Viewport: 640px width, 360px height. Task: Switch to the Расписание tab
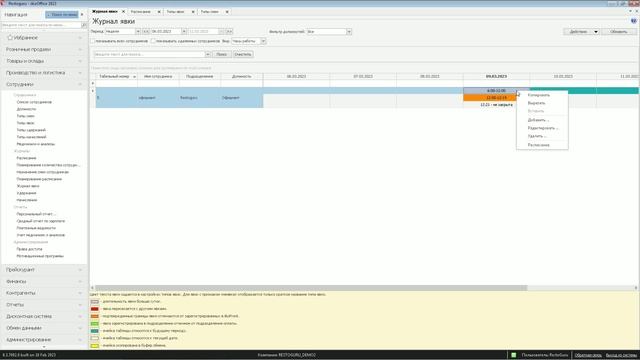click(141, 12)
